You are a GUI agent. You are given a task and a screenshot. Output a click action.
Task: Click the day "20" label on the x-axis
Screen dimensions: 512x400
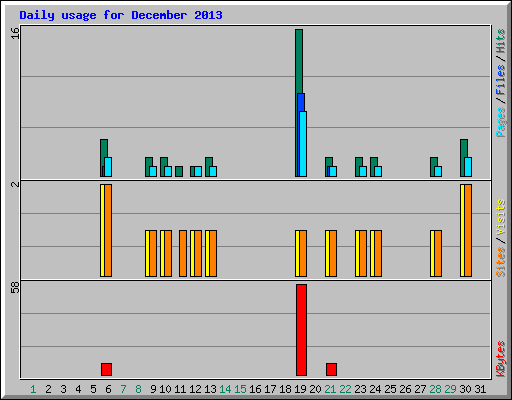click(315, 389)
